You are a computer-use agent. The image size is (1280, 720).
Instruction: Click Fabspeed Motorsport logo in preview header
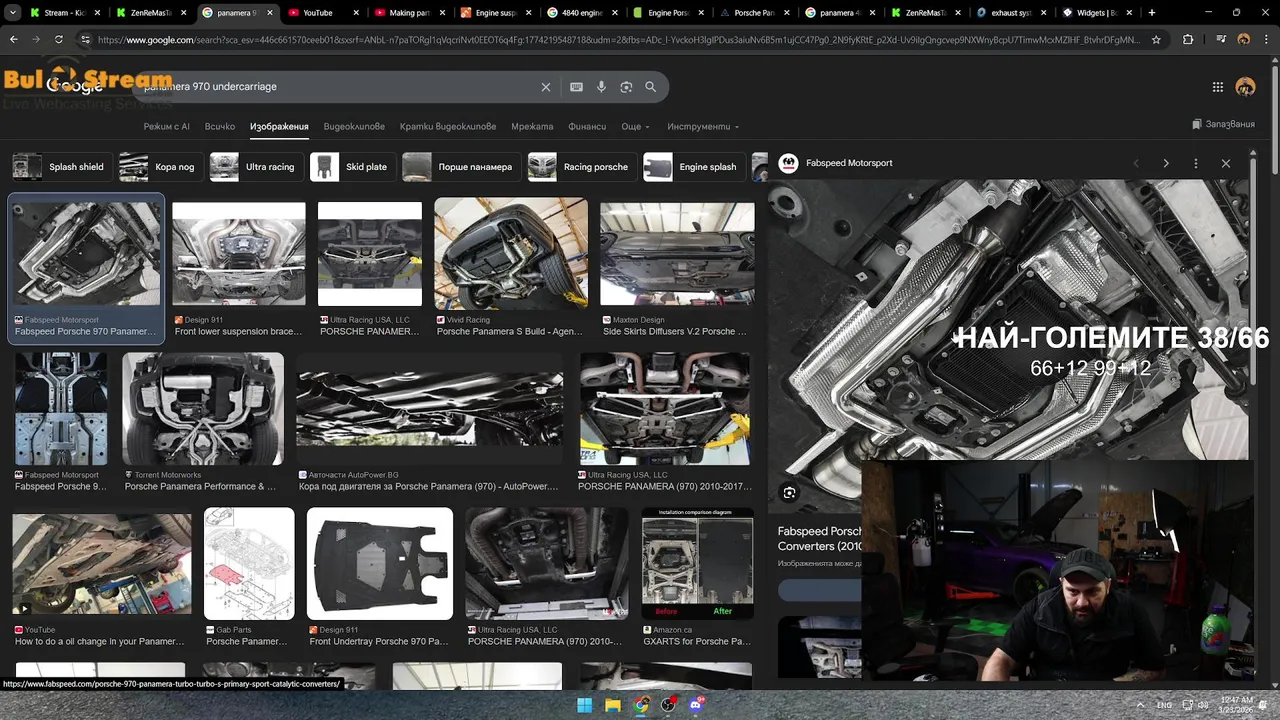click(x=788, y=163)
